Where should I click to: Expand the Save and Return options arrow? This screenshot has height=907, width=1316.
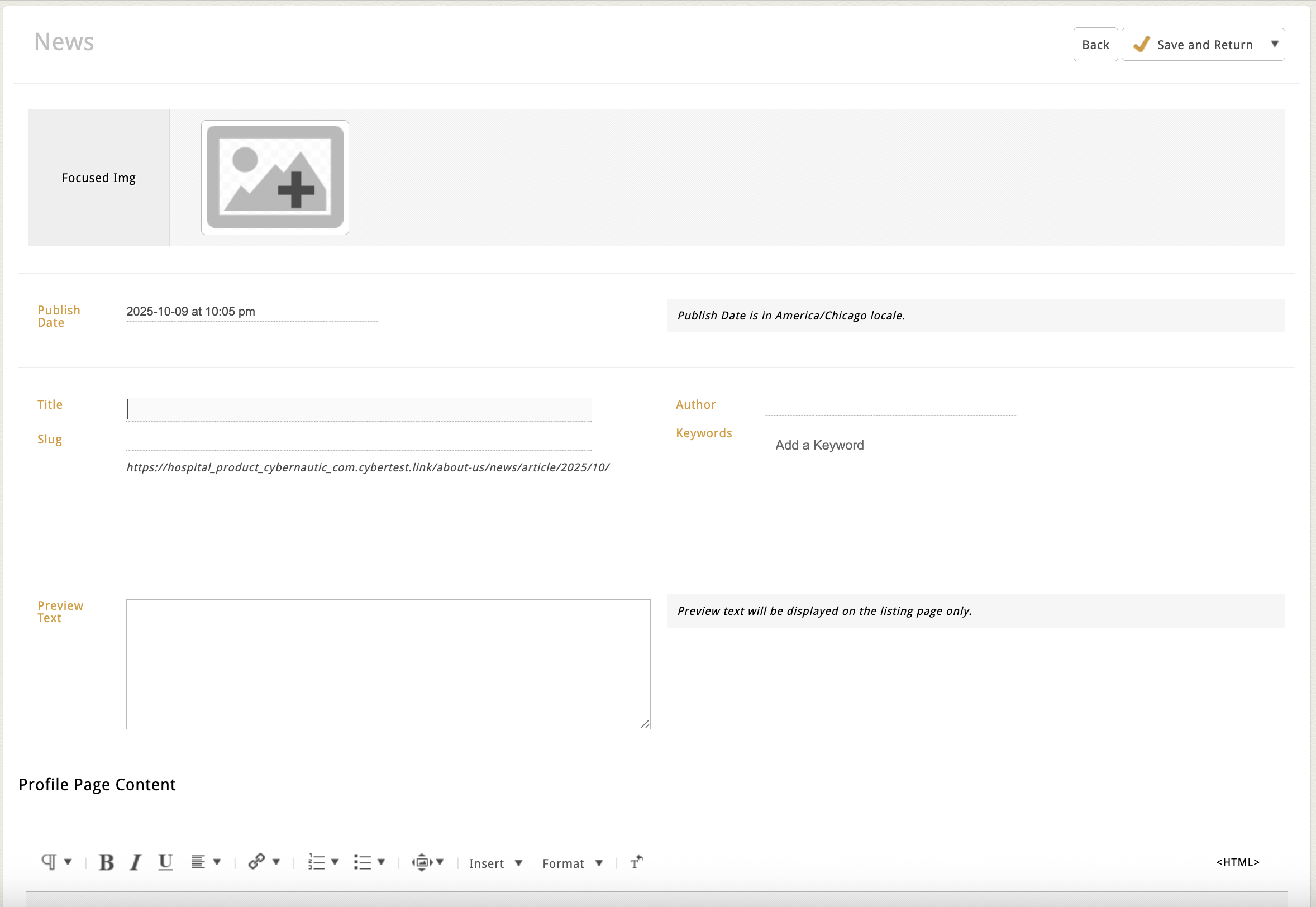(1275, 44)
